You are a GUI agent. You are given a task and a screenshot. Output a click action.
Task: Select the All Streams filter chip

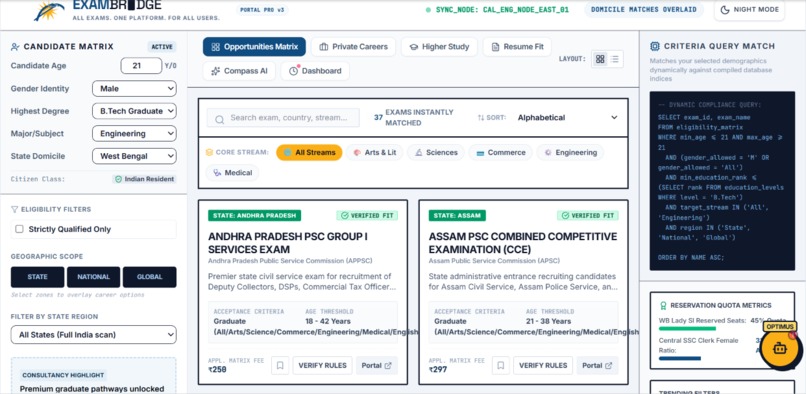point(309,153)
